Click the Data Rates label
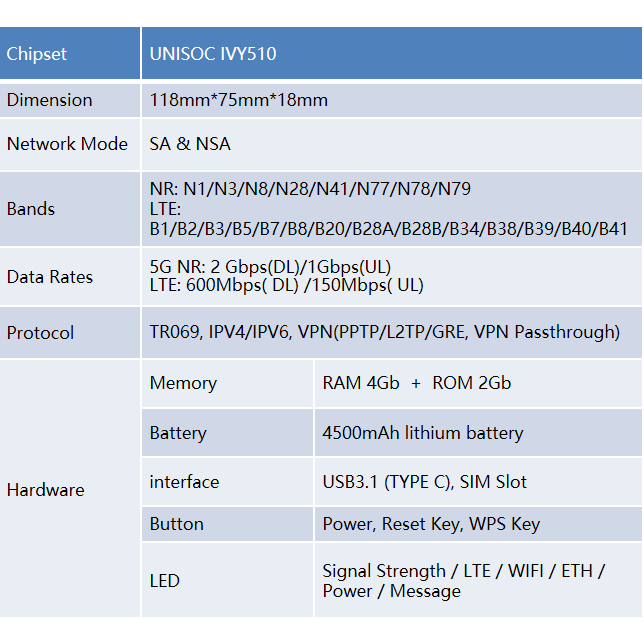This screenshot has width=644, height=644. point(50,277)
